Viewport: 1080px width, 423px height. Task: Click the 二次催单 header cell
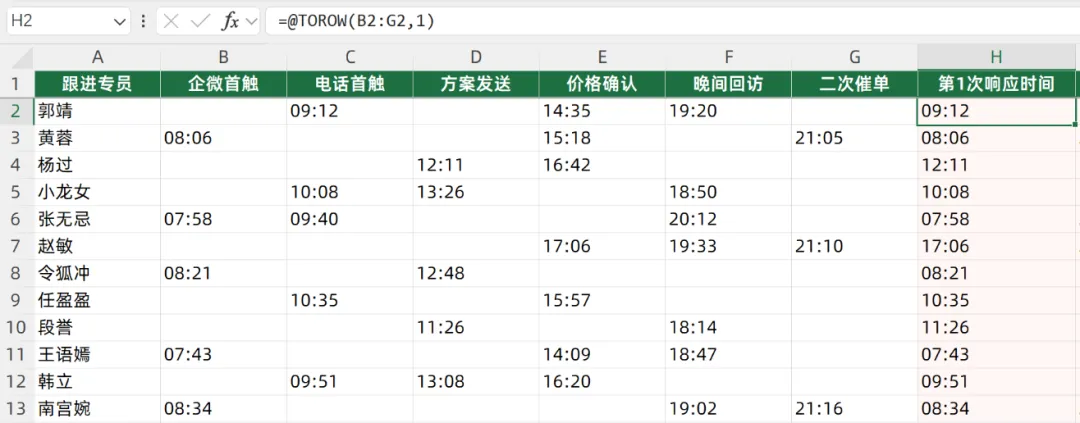tap(854, 84)
